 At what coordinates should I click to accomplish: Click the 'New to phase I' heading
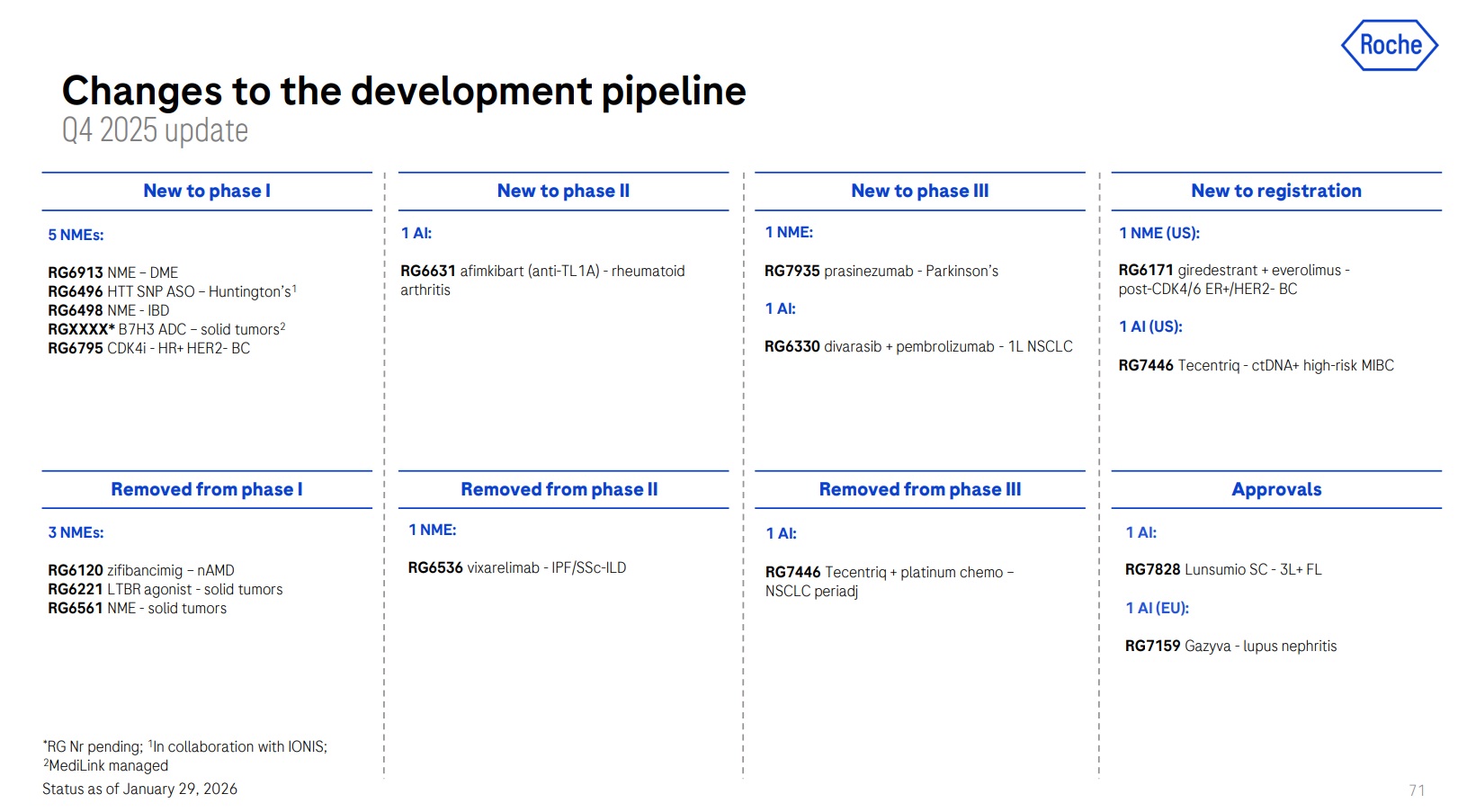(207, 191)
